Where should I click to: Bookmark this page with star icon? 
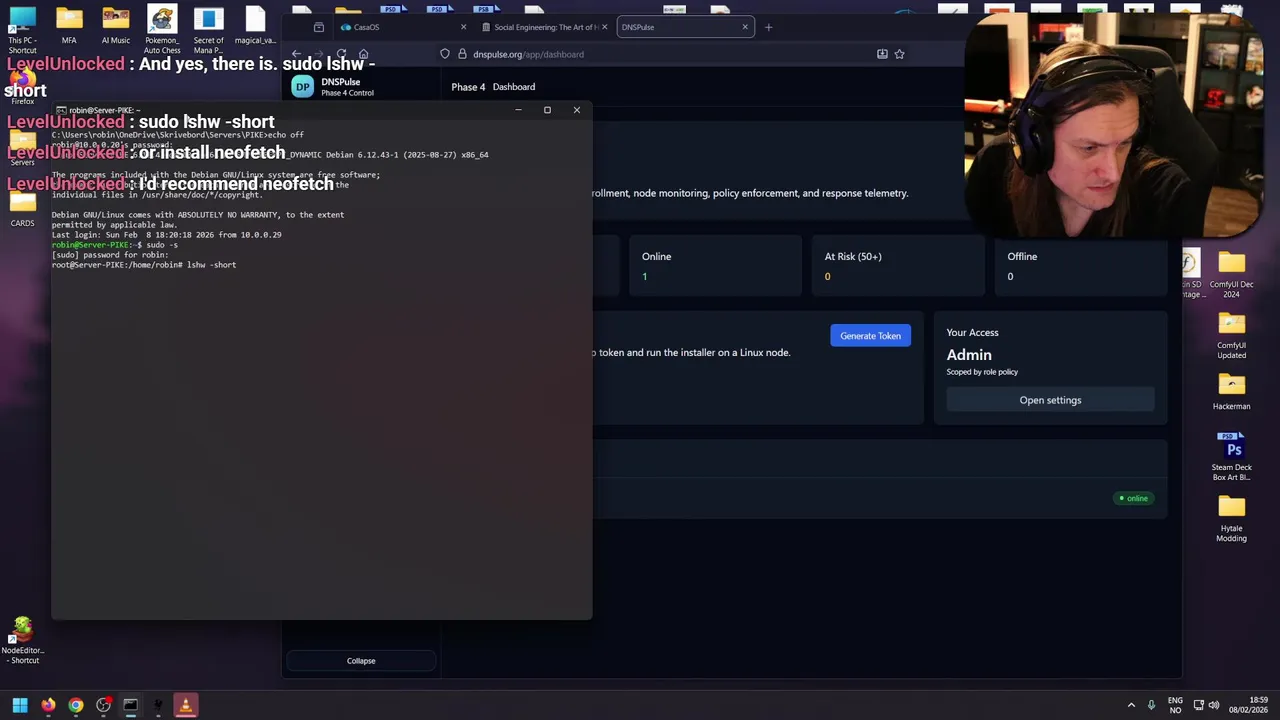click(899, 54)
